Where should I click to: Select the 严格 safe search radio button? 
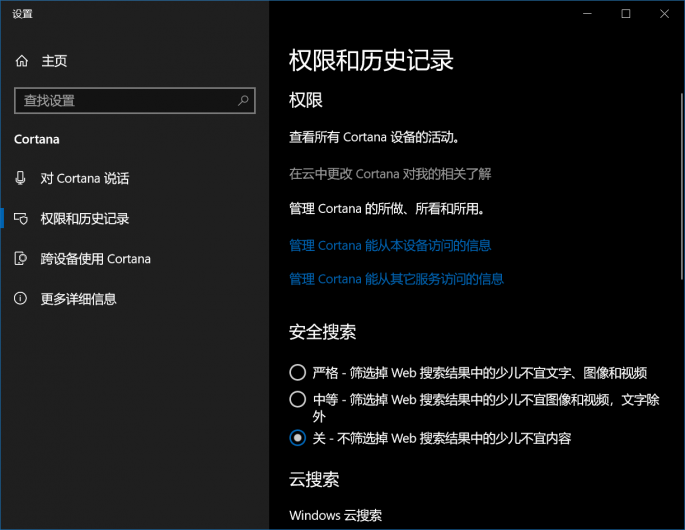pyautogui.click(x=298, y=373)
